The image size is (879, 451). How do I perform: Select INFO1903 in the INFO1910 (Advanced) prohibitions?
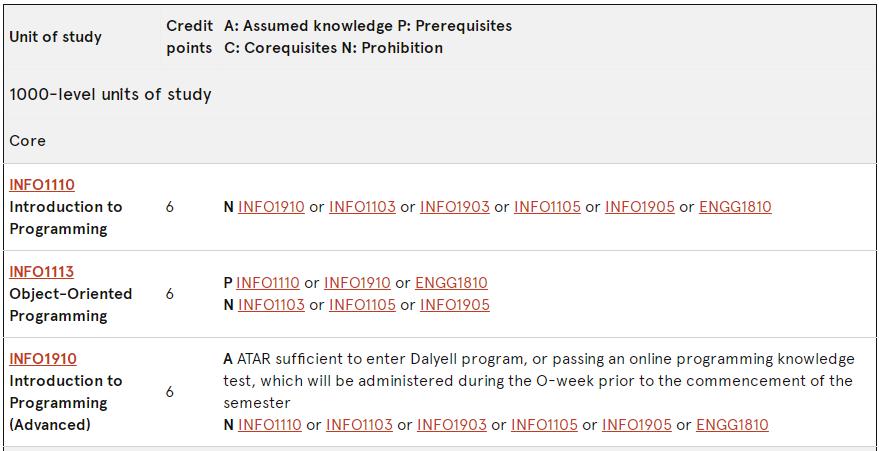point(452,425)
